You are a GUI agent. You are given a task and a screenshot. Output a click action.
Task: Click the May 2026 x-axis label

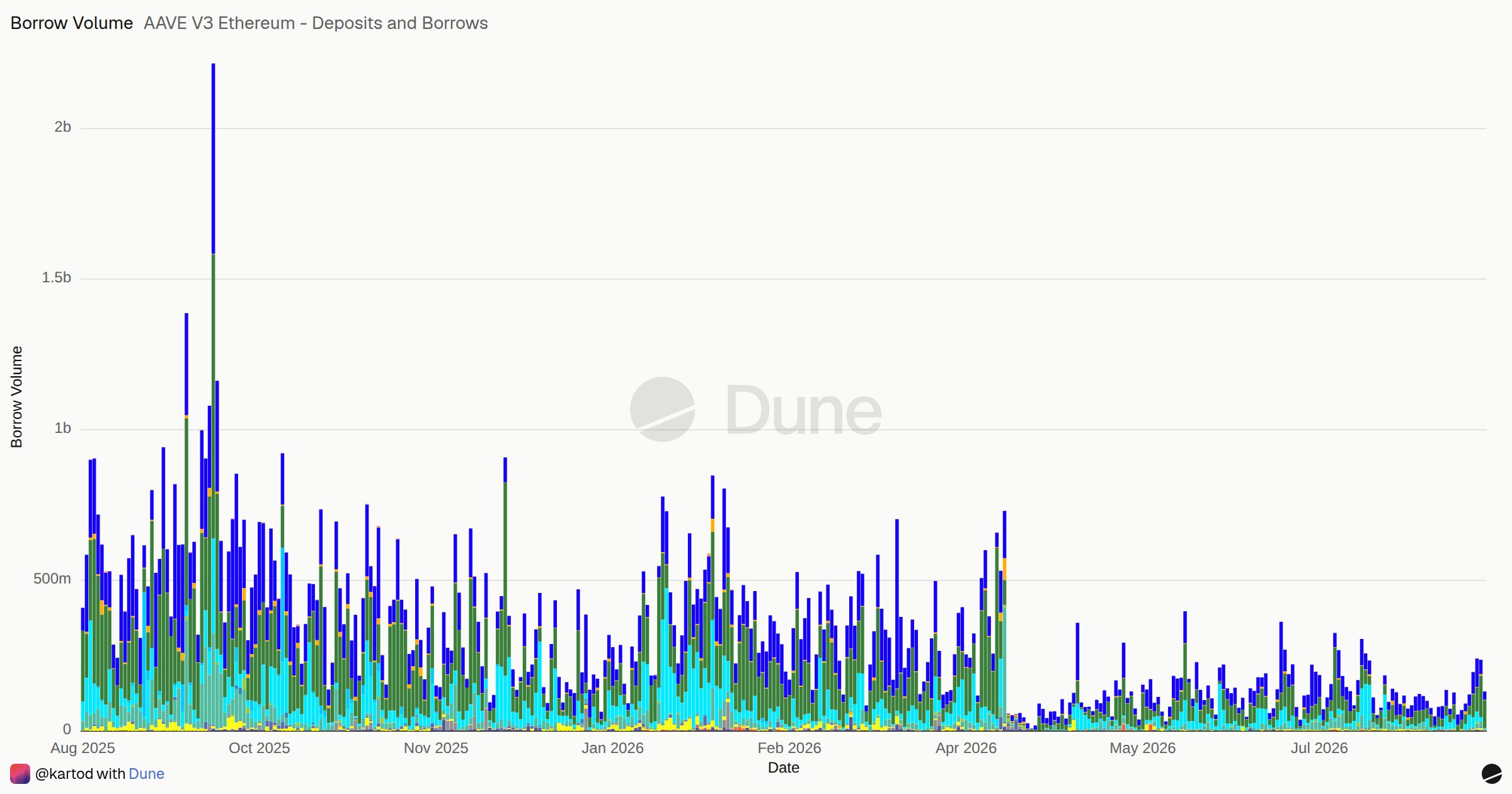[x=1142, y=748]
